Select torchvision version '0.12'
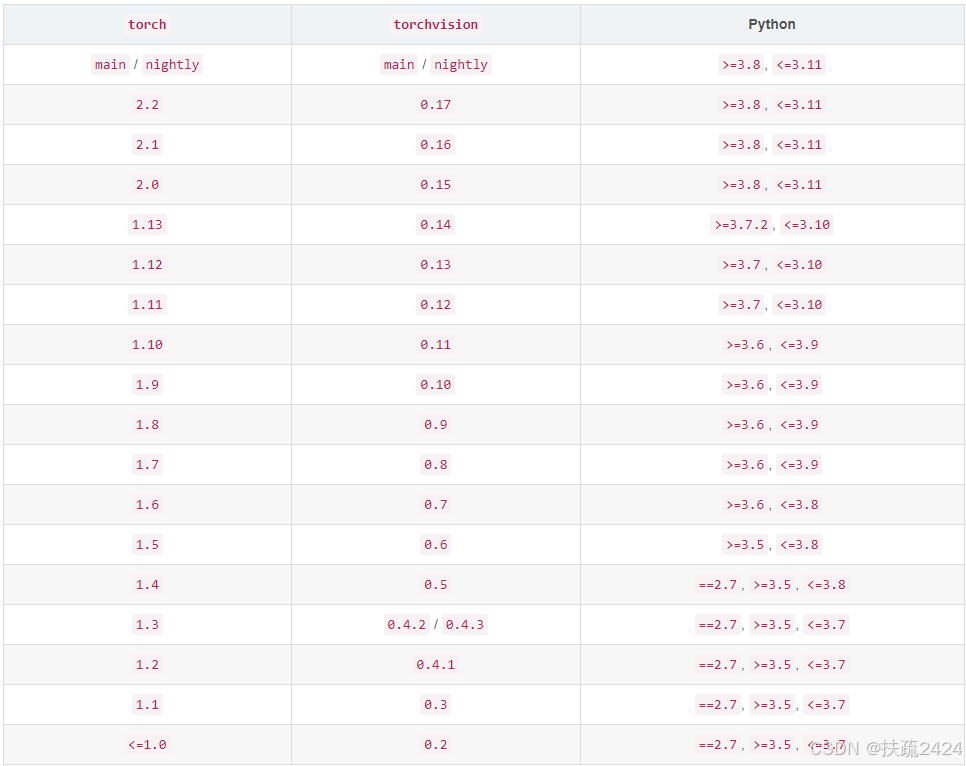This screenshot has width=966, height=766. tap(436, 305)
